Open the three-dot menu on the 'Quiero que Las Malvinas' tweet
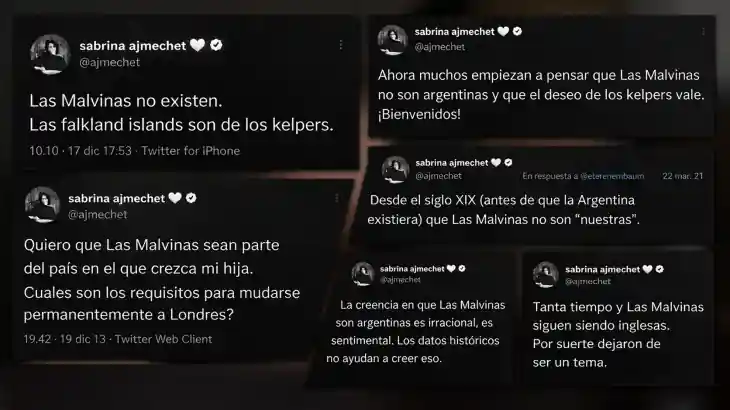730x410 pixels. pyautogui.click(x=336, y=199)
